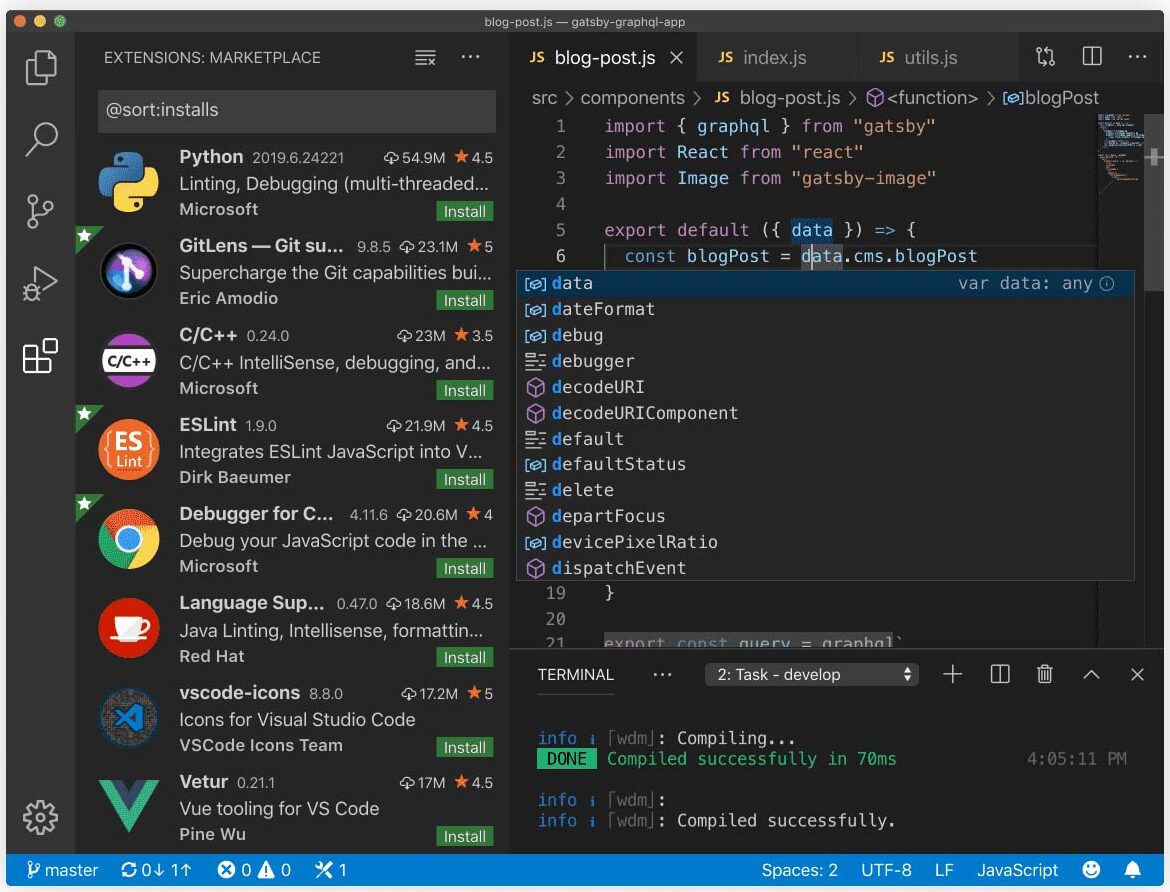The image size is (1170, 892).
Task: Clear extensions search results icon
Action: 425,58
